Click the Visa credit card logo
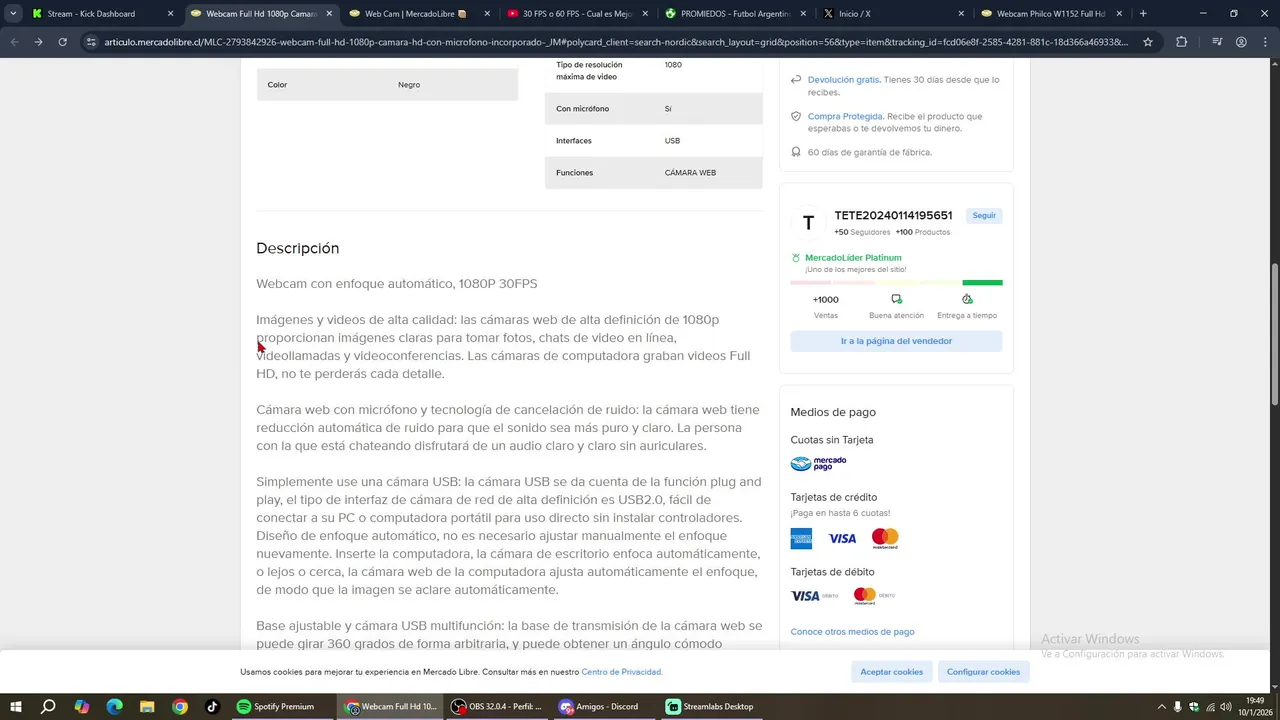Screen dimensions: 1280x720 (842, 538)
